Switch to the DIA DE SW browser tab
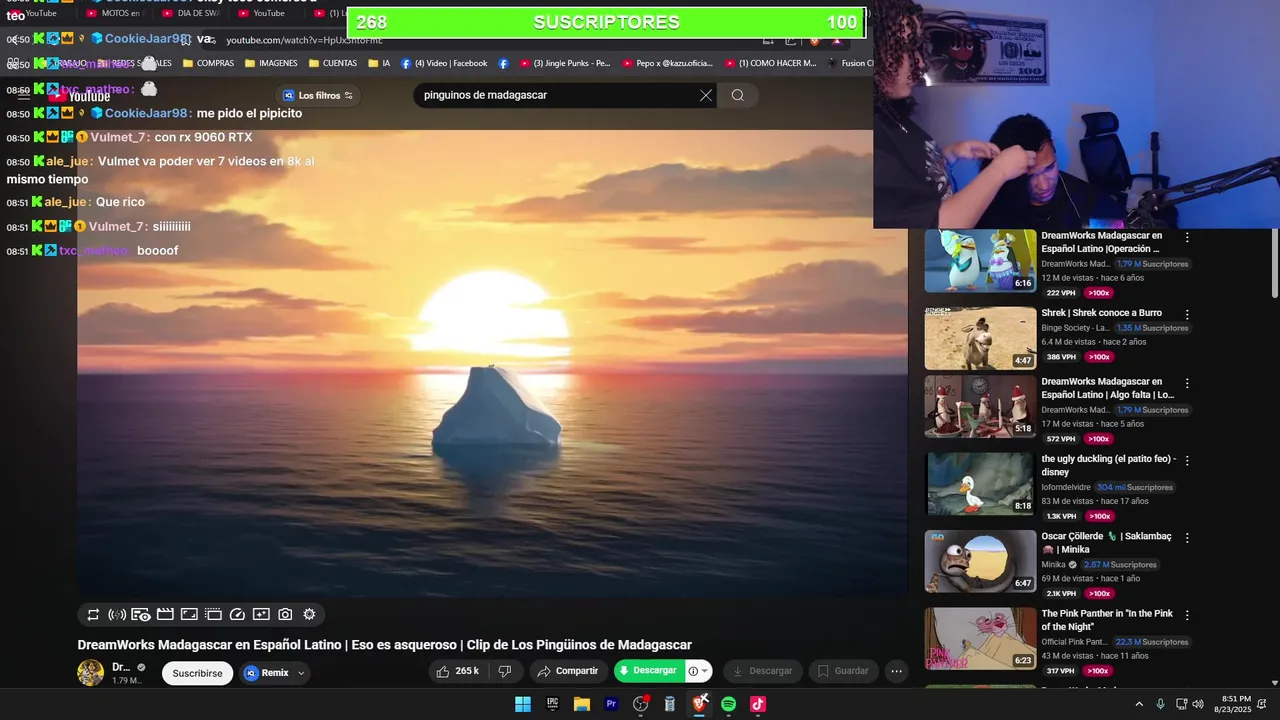1280x720 pixels. coord(189,13)
